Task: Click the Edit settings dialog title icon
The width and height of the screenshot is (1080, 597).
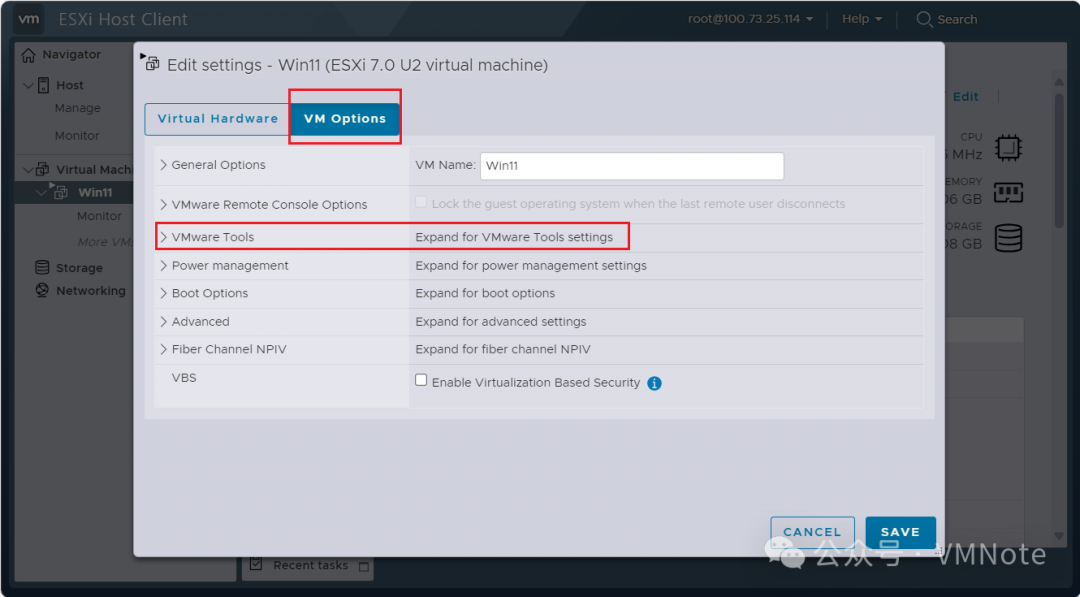Action: click(150, 62)
